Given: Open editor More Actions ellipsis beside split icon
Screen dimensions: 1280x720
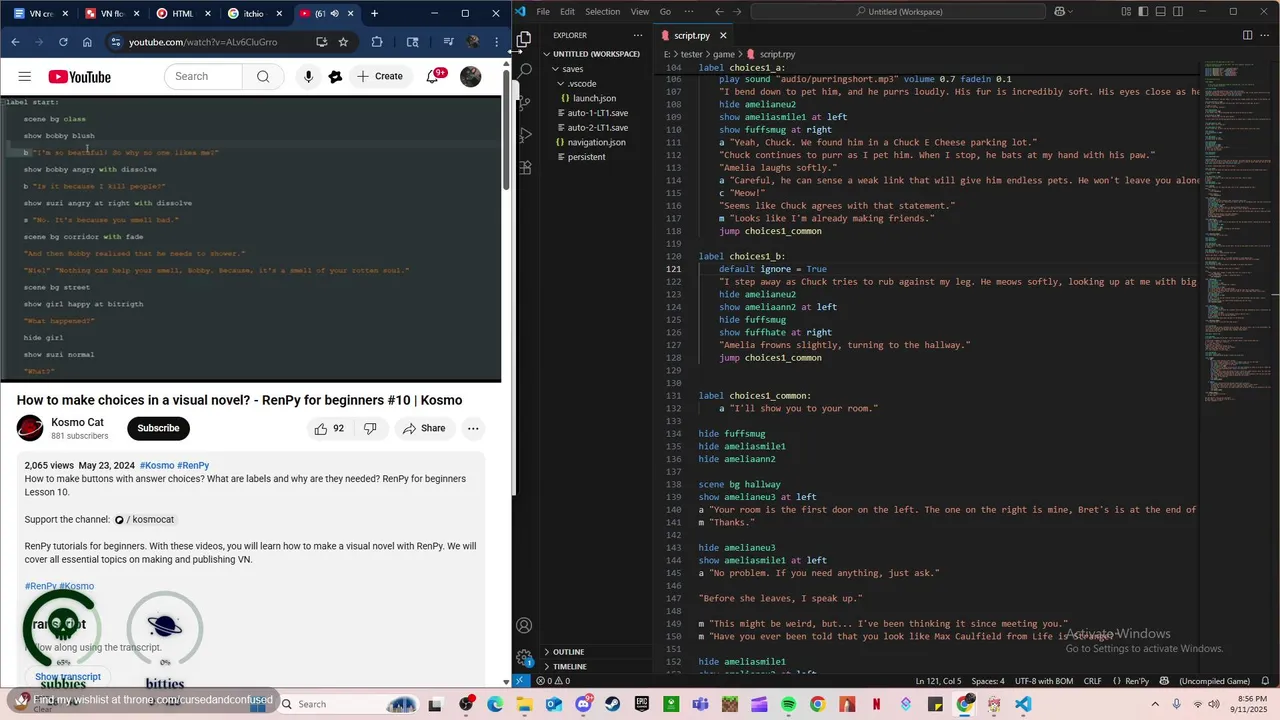Looking at the screenshot, I should [x=1267, y=35].
